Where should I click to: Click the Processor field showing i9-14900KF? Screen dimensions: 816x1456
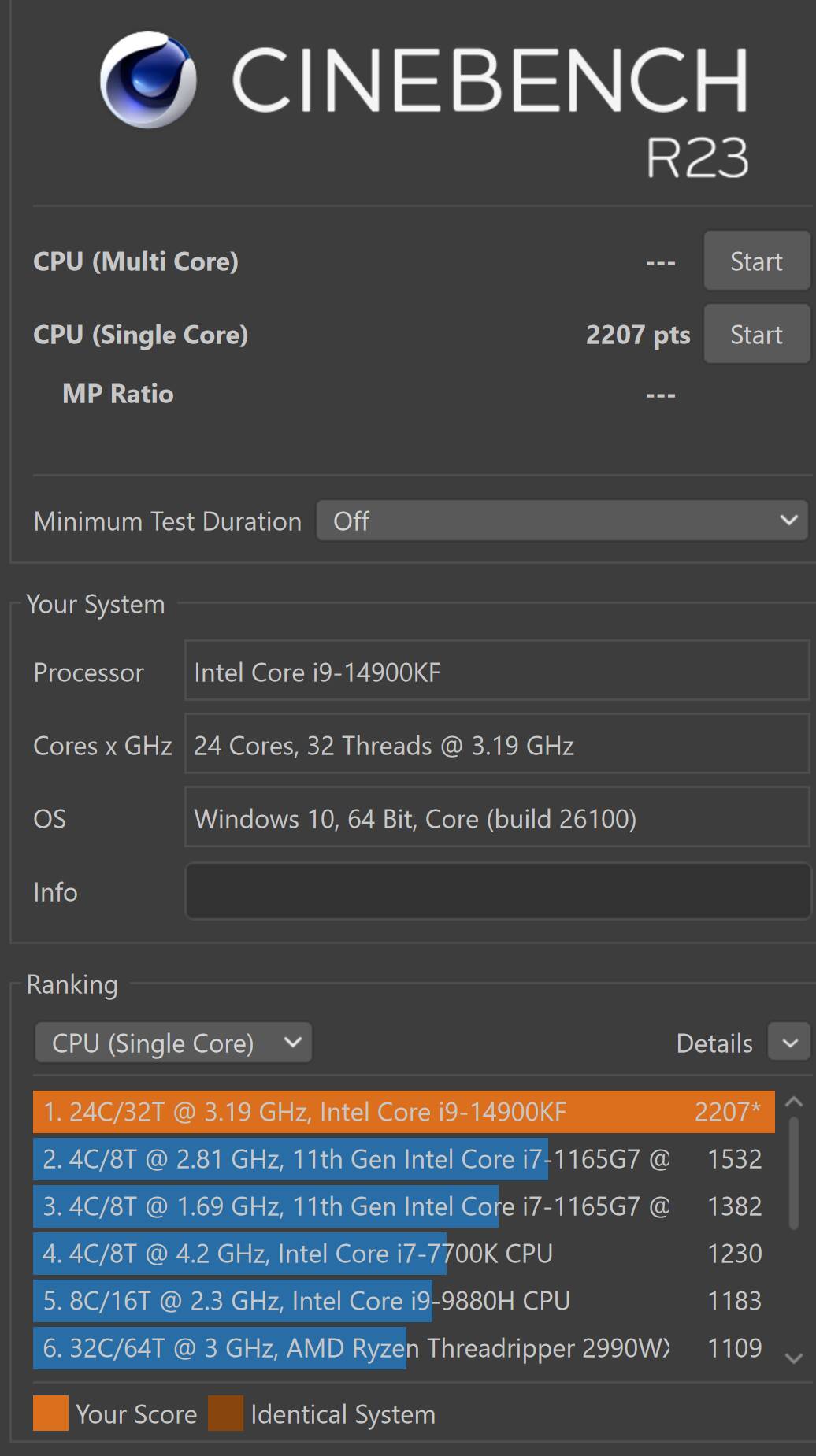point(497,672)
